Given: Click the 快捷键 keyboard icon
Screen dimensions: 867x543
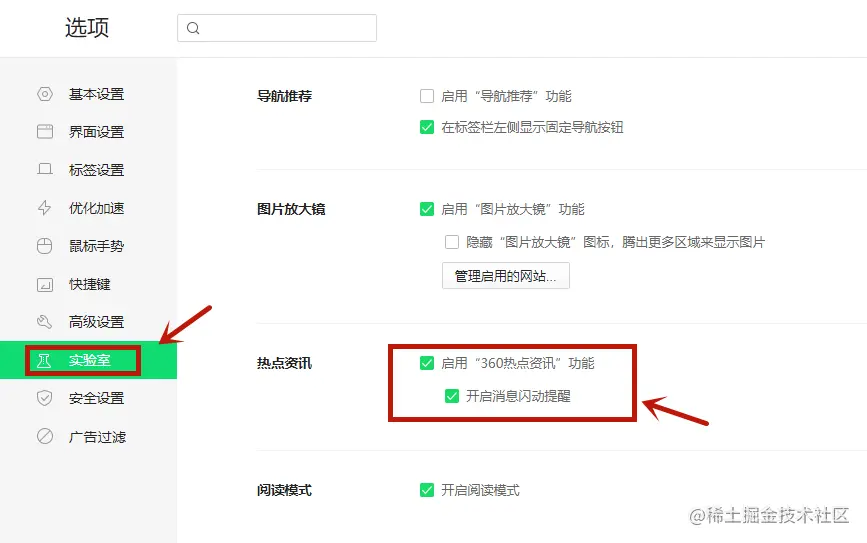Looking at the screenshot, I should [x=45, y=284].
